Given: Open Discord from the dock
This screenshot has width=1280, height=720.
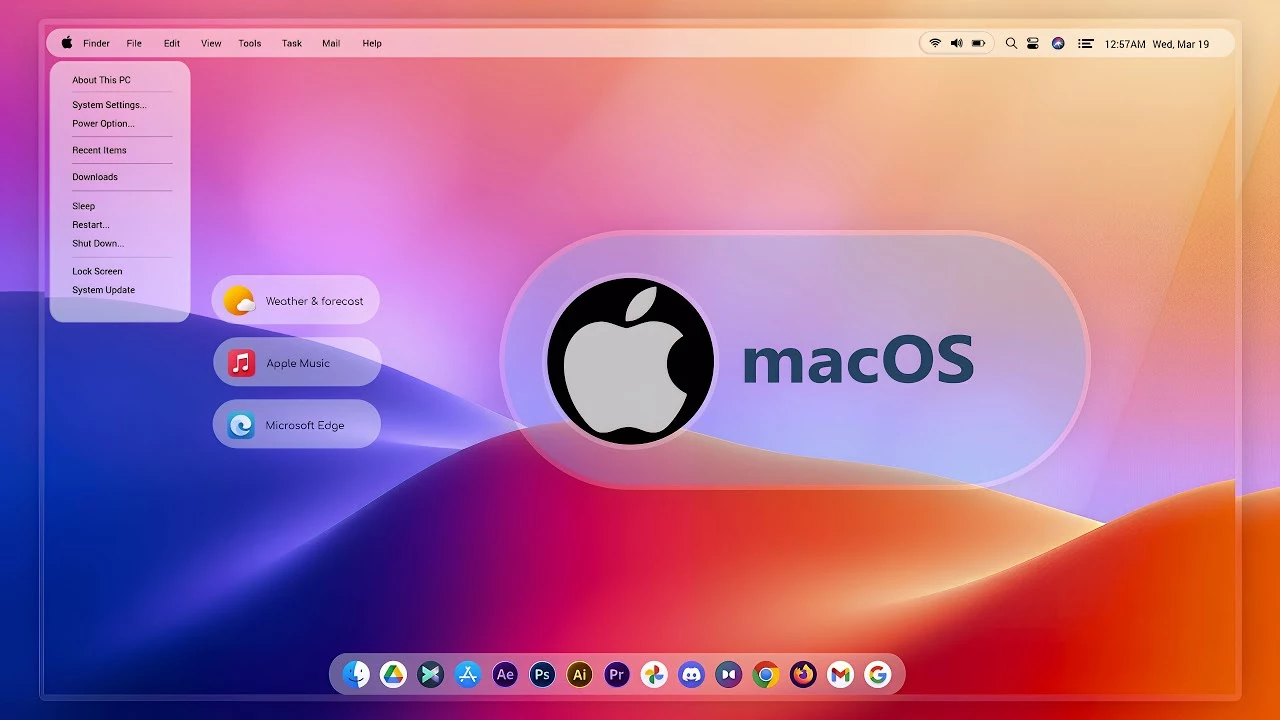Looking at the screenshot, I should (691, 675).
